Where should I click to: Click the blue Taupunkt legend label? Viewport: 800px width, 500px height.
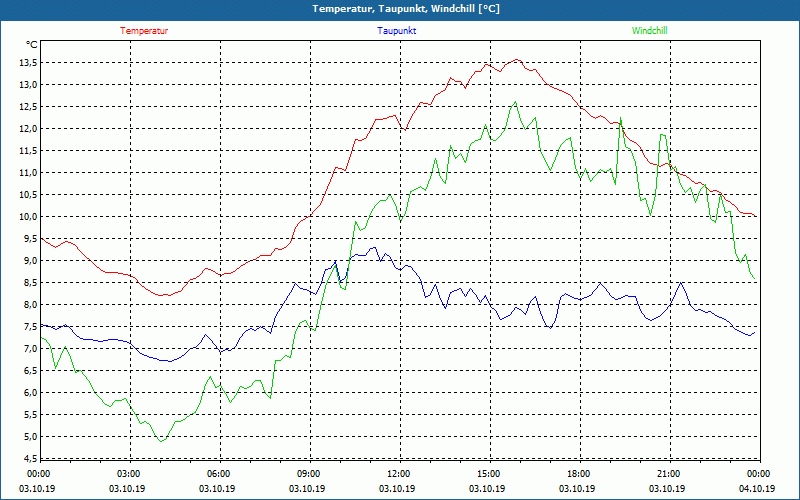tap(396, 31)
